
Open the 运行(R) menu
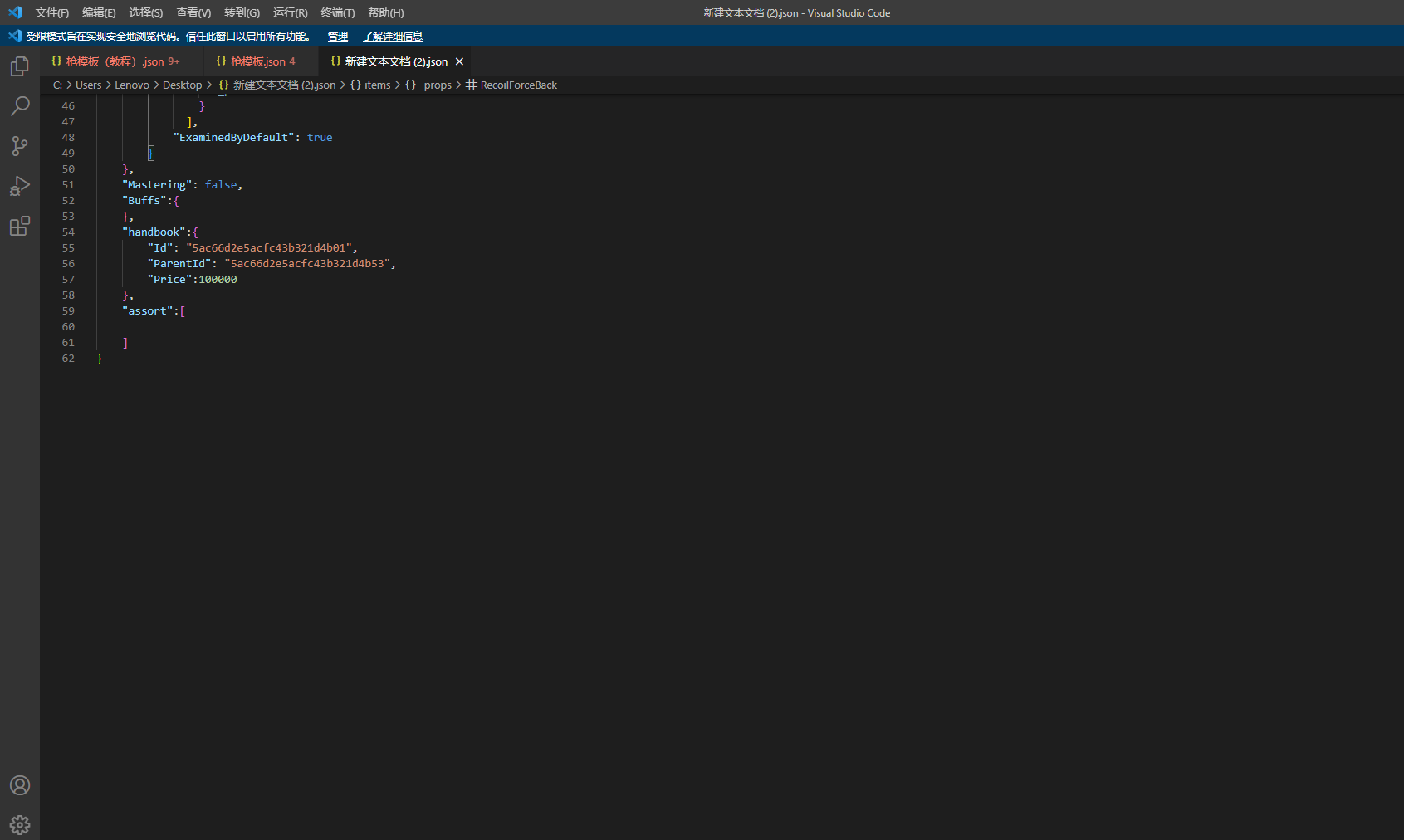coord(290,12)
